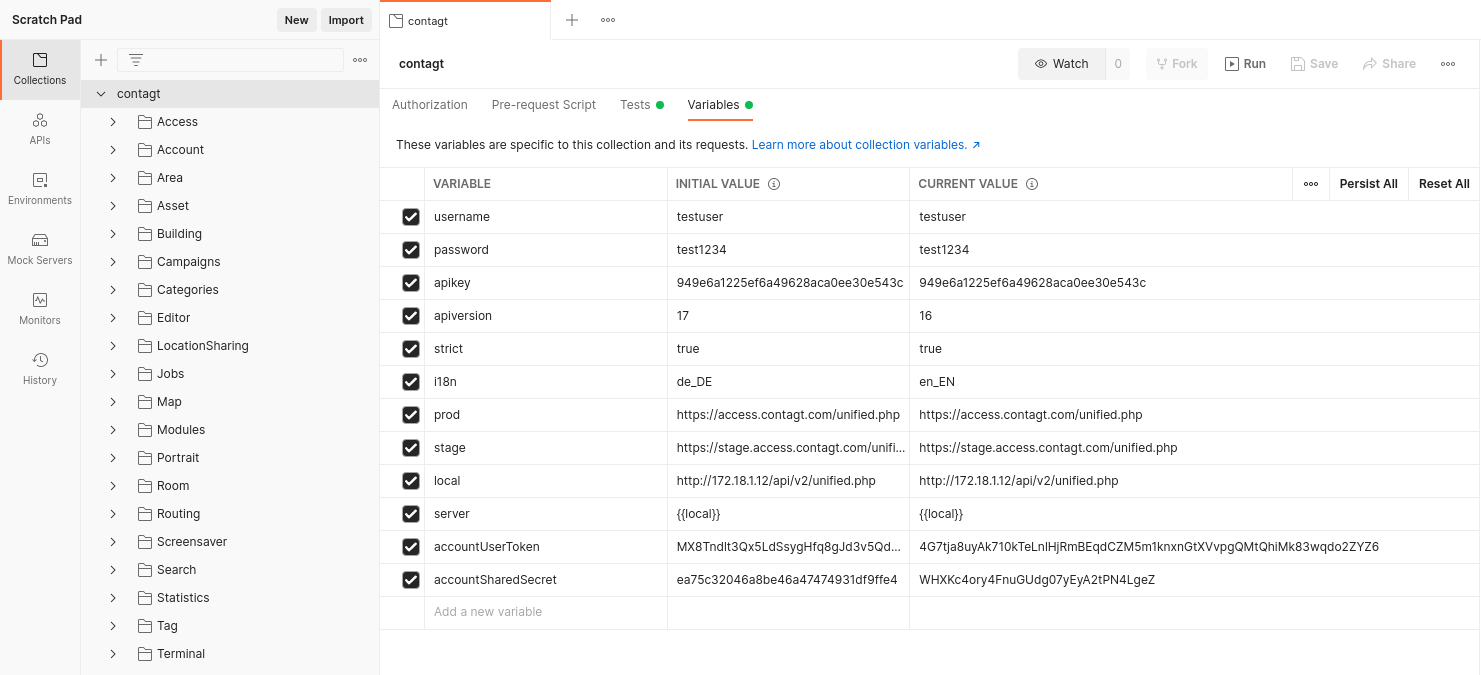Open the Mock Servers sidebar panel
The image size is (1481, 675).
[x=40, y=250]
